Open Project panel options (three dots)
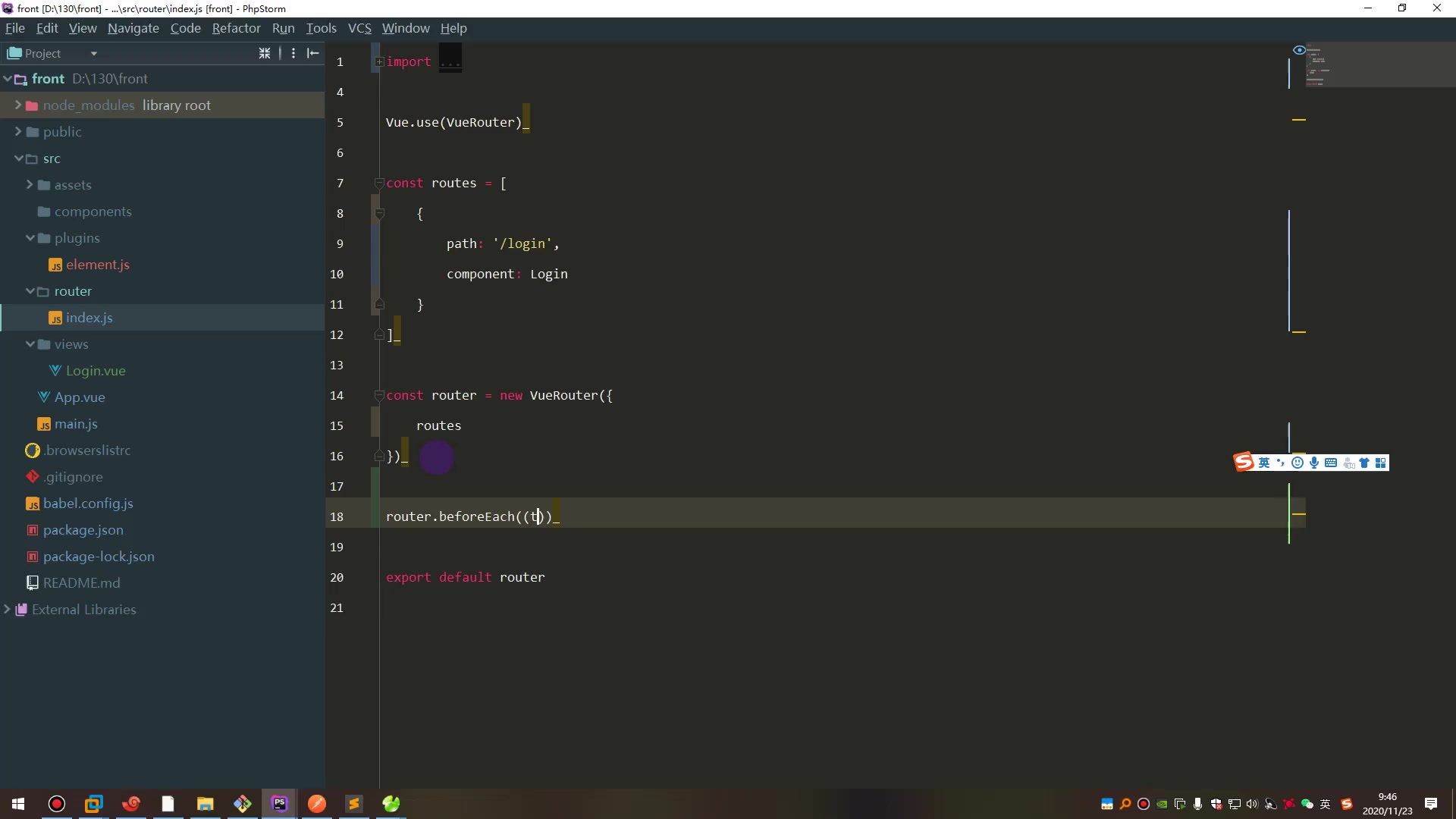Screen dimensions: 1456x819 [293, 53]
